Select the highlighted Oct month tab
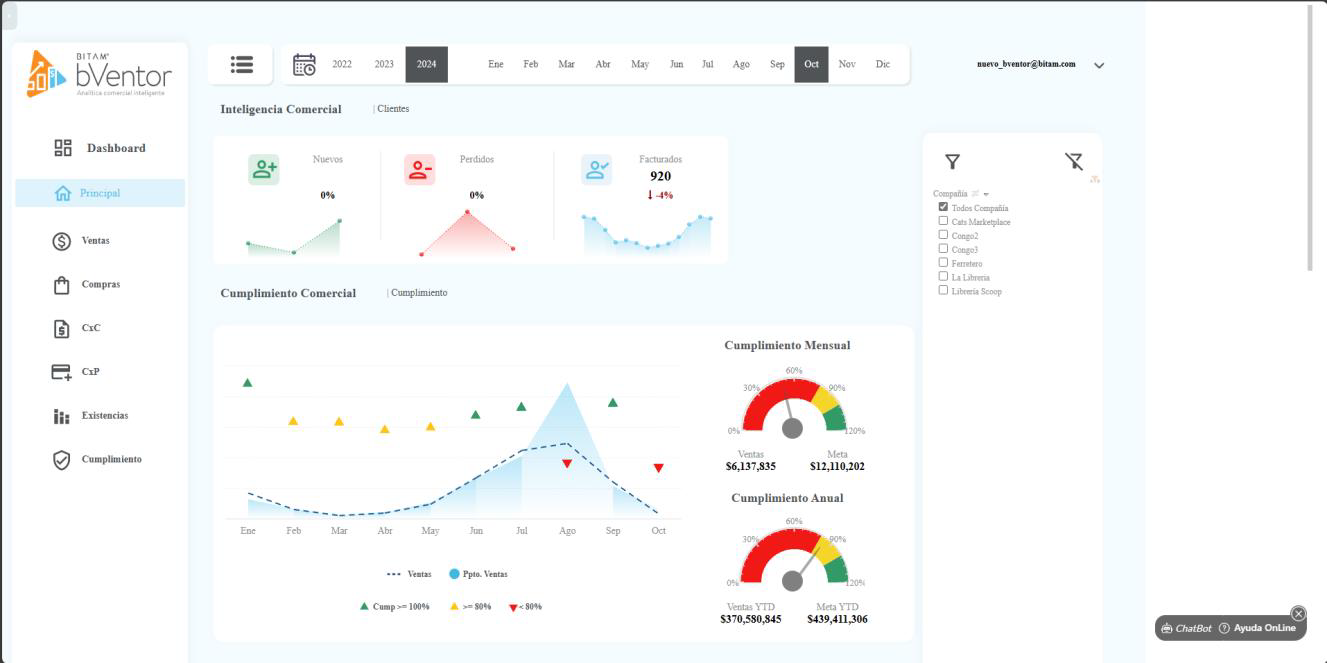The height and width of the screenshot is (663, 1327). click(x=811, y=64)
